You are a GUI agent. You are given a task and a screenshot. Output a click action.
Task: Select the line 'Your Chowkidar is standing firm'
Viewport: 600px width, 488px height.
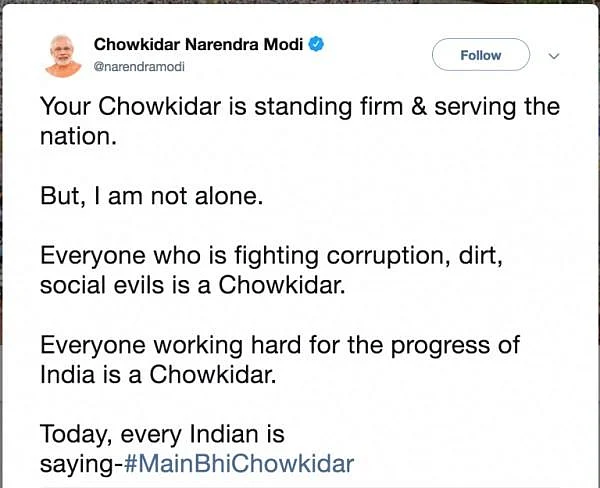(x=222, y=106)
